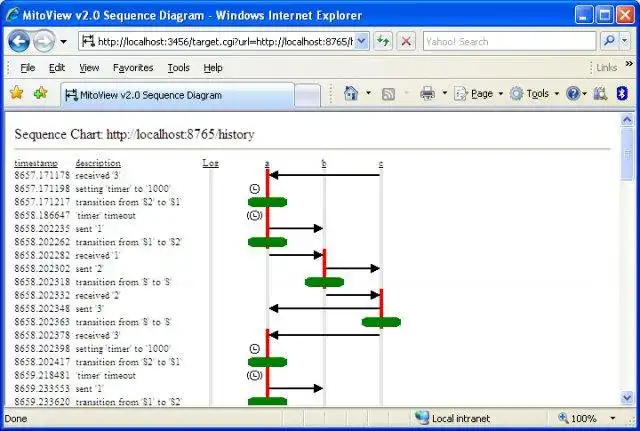Select the MitoView v2.0 Sequence Diagram tab
The image size is (640, 431).
[x=178, y=95]
